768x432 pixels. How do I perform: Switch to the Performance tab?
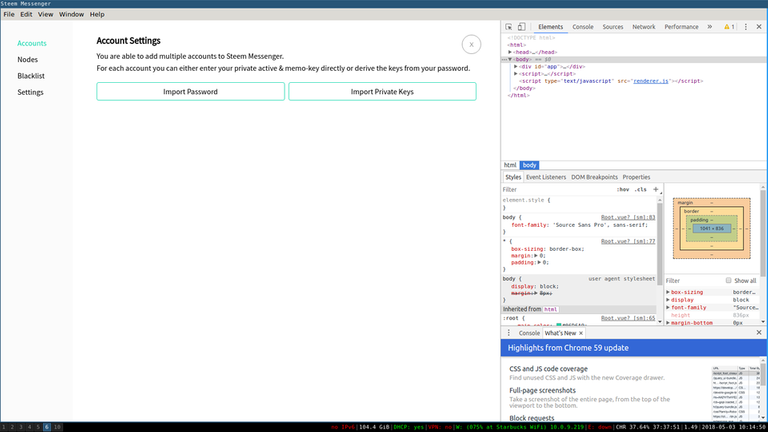point(681,27)
